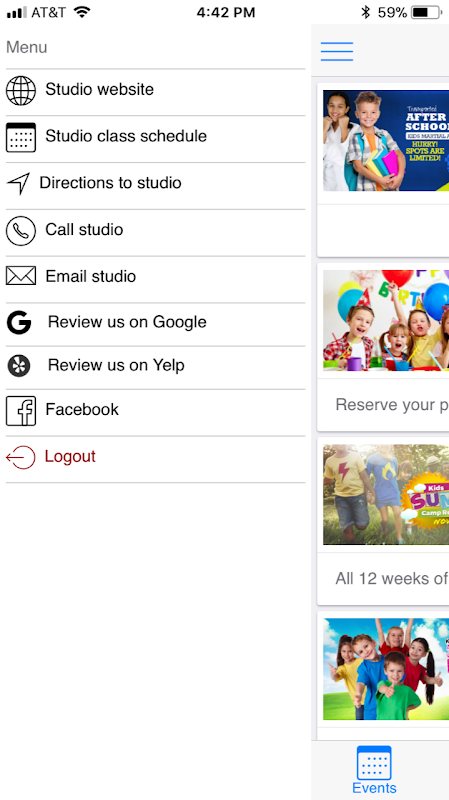Screen dimensions: 449x800
Task: Open the Kids Summer Camp event image
Action: (x=386, y=494)
